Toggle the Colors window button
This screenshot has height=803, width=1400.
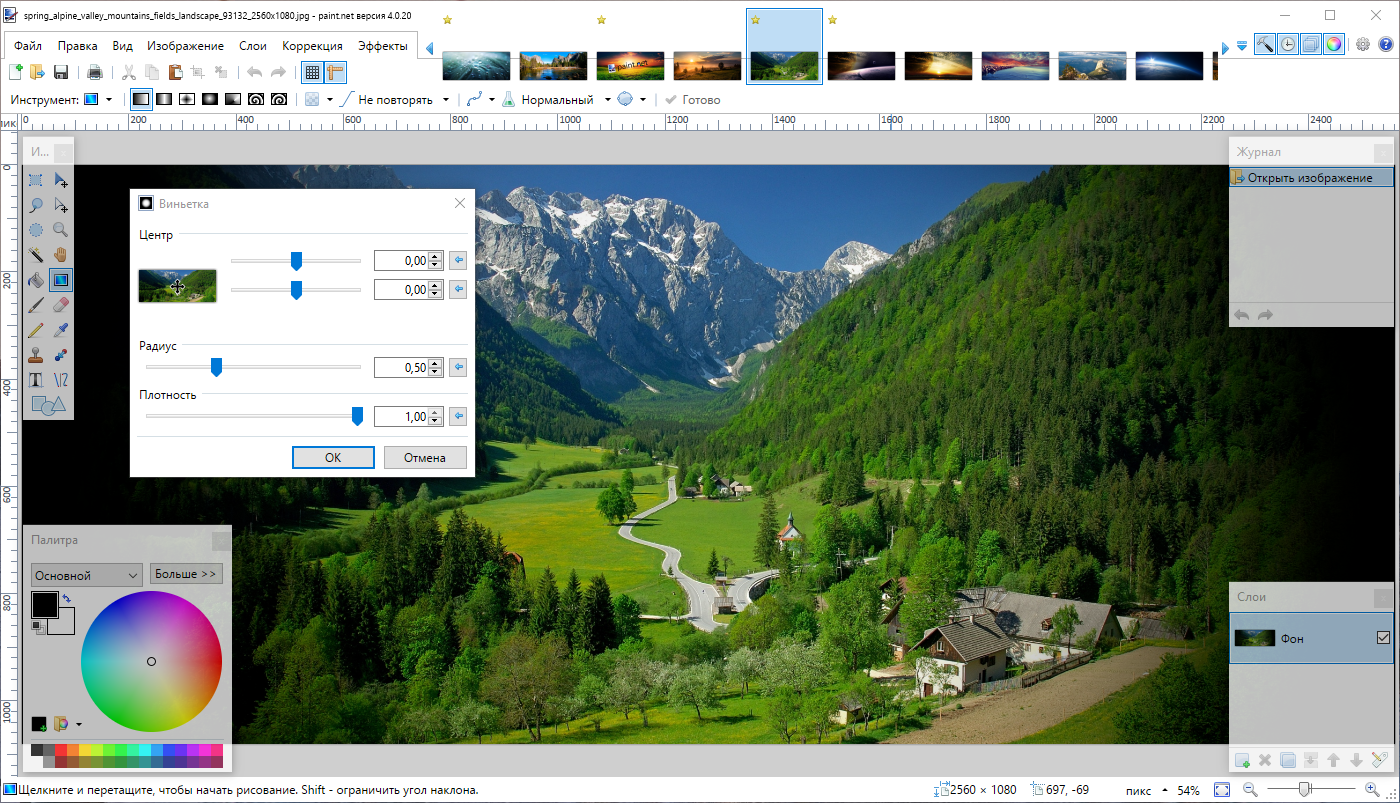click(x=1334, y=44)
